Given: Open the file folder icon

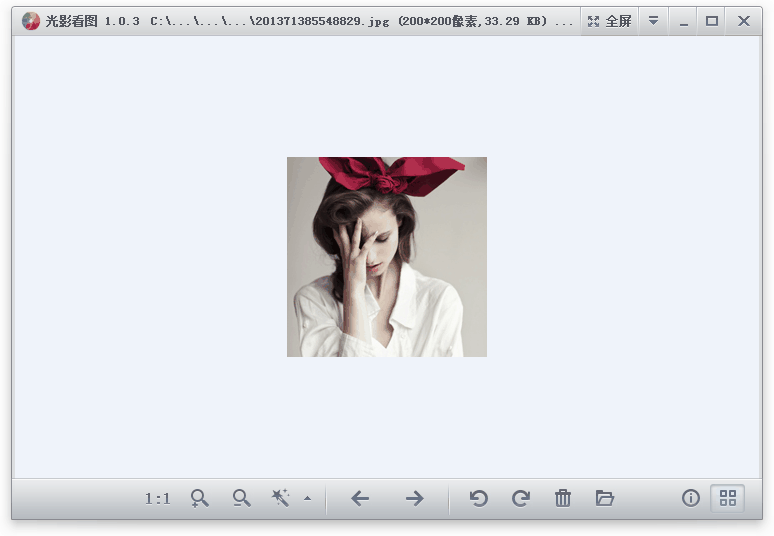Looking at the screenshot, I should [x=604, y=498].
